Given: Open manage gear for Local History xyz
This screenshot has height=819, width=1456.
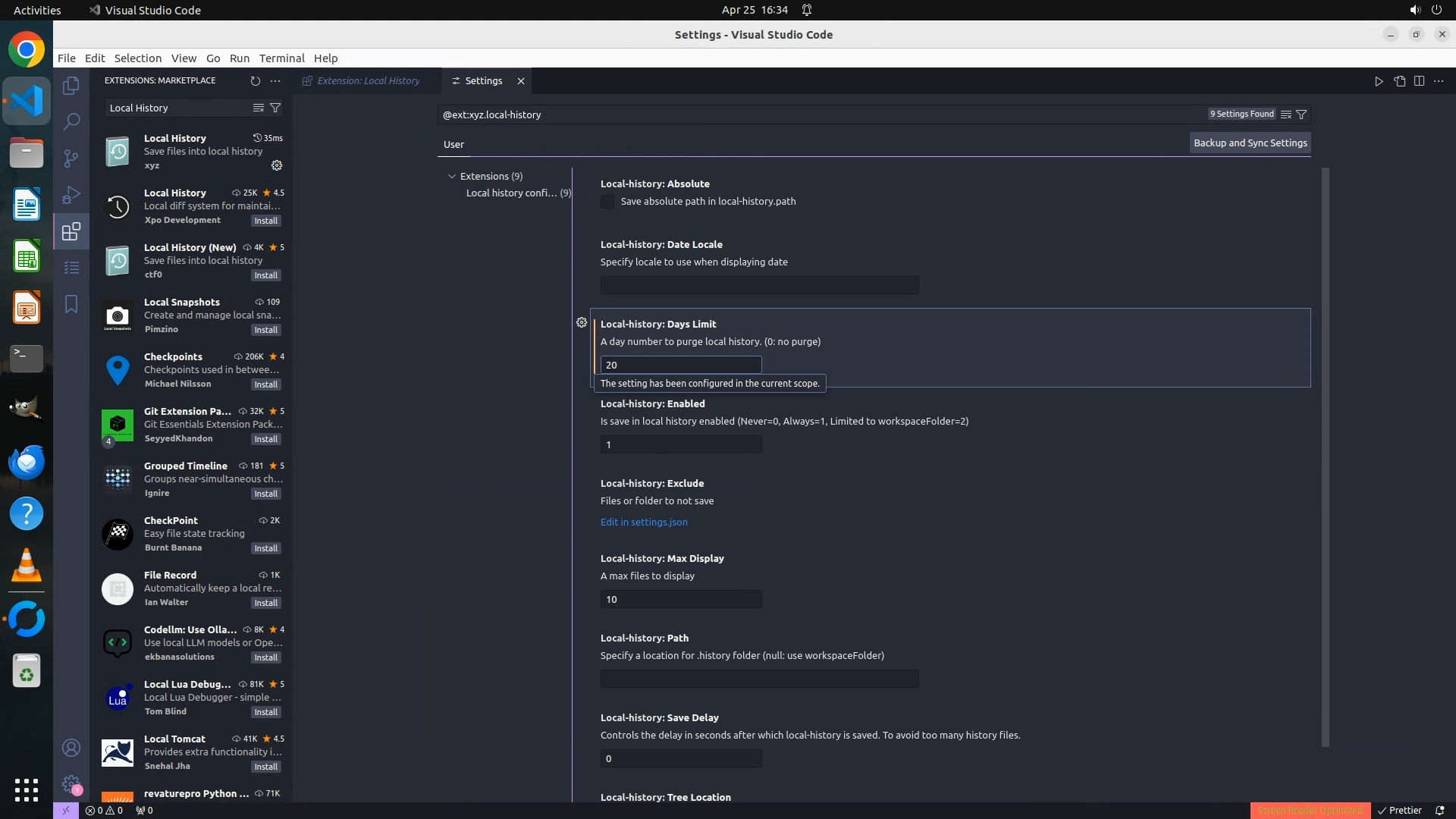Looking at the screenshot, I should point(277,165).
